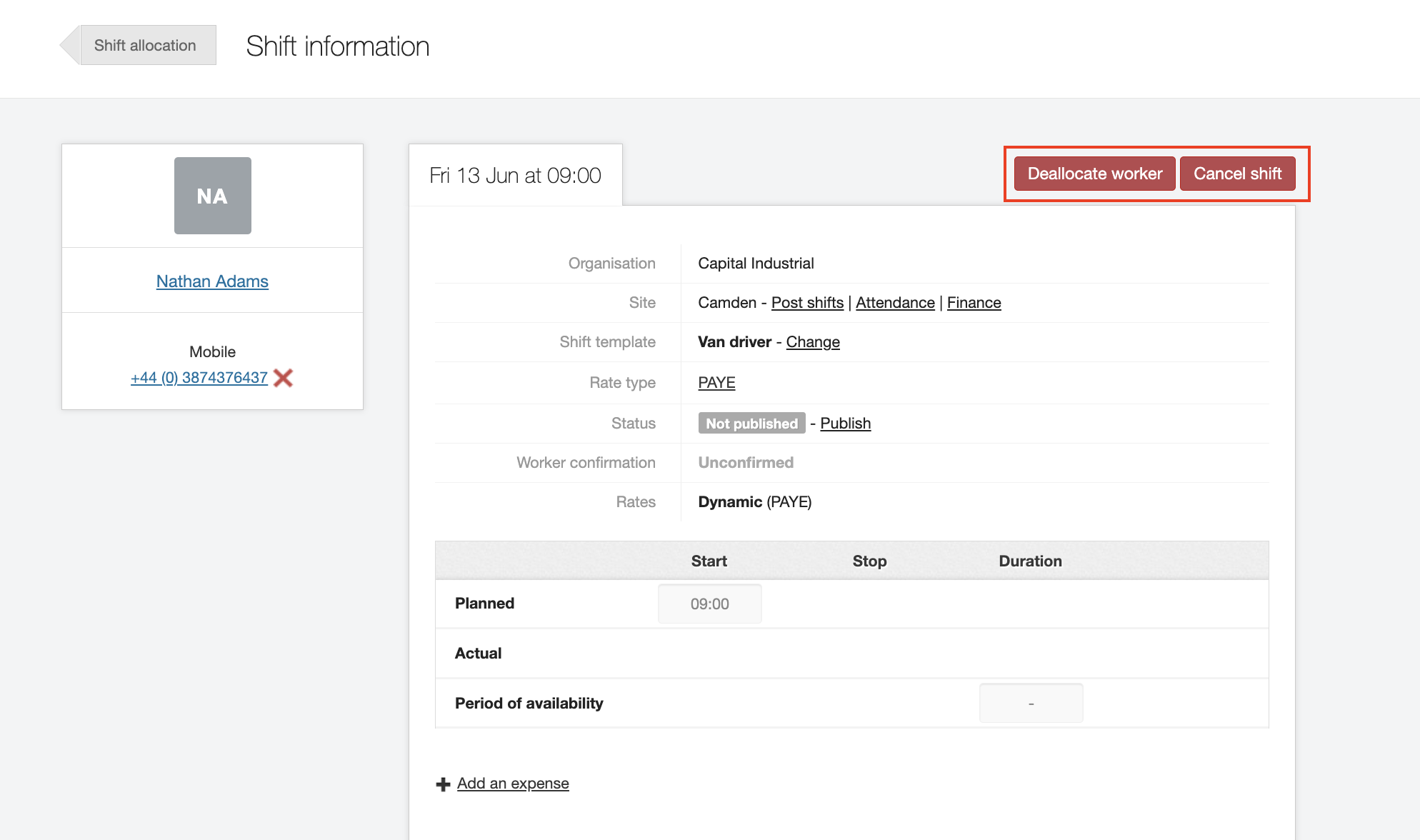Click the NA avatar thumbnail
This screenshot has width=1420, height=840.
[213, 196]
